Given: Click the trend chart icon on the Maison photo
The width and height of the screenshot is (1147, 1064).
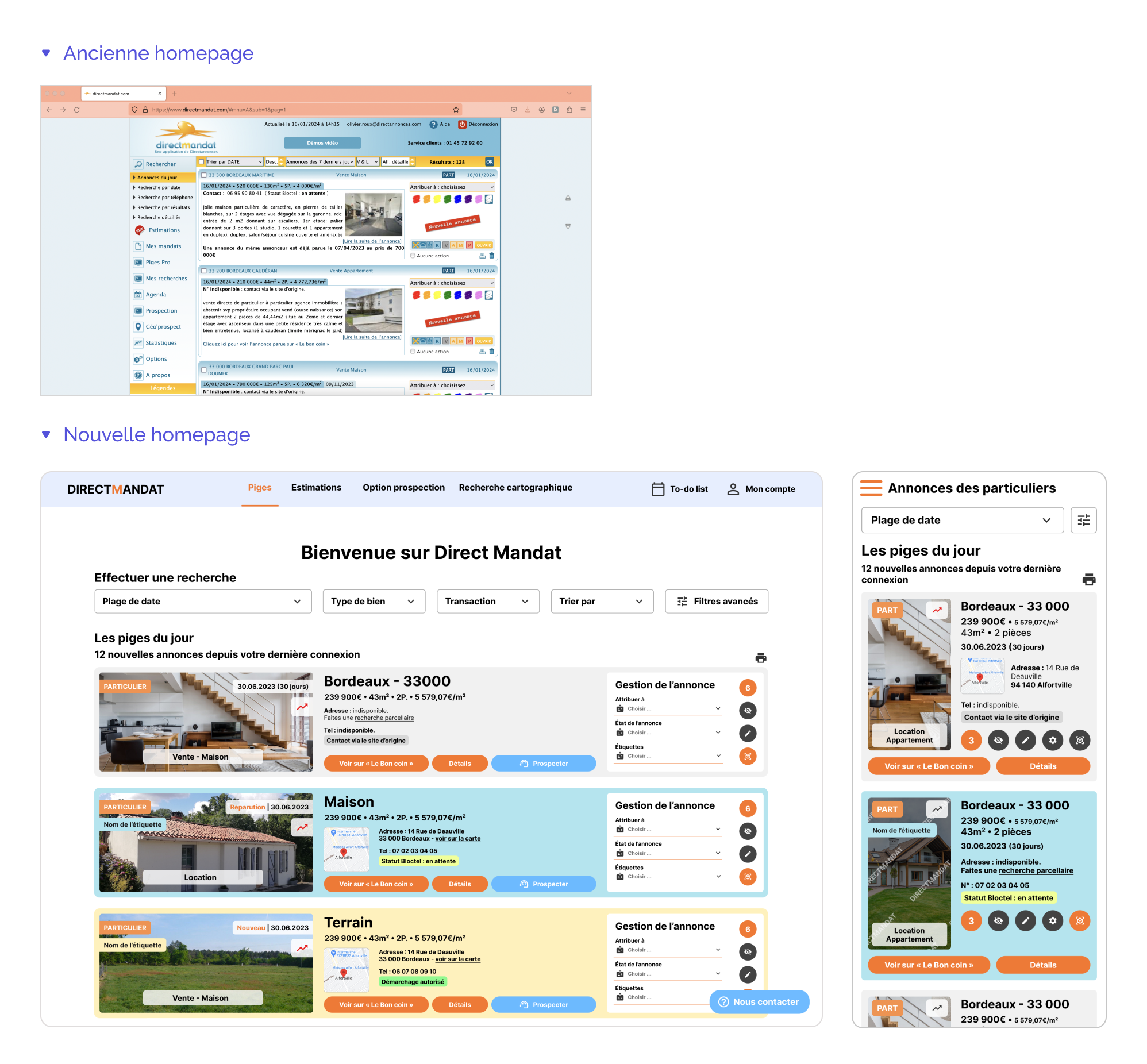Looking at the screenshot, I should tap(302, 827).
